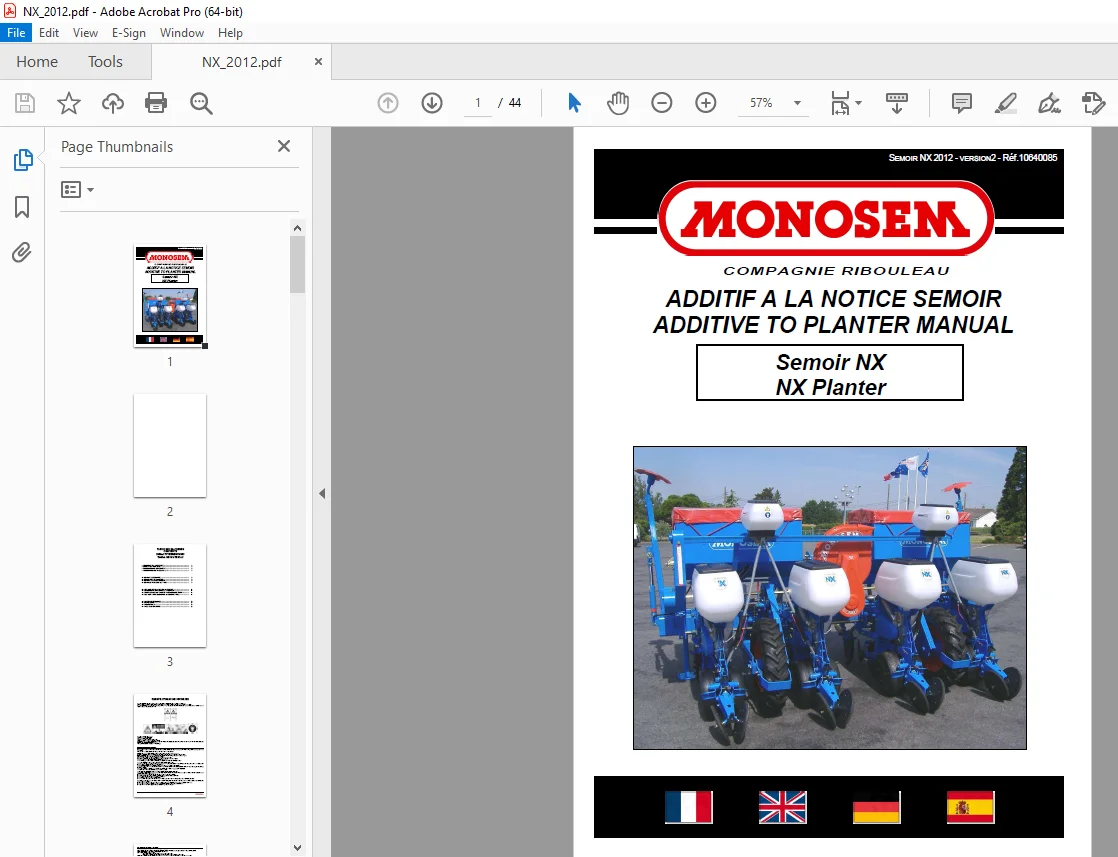Open the Help menu
The image size is (1118, 857).
point(230,33)
